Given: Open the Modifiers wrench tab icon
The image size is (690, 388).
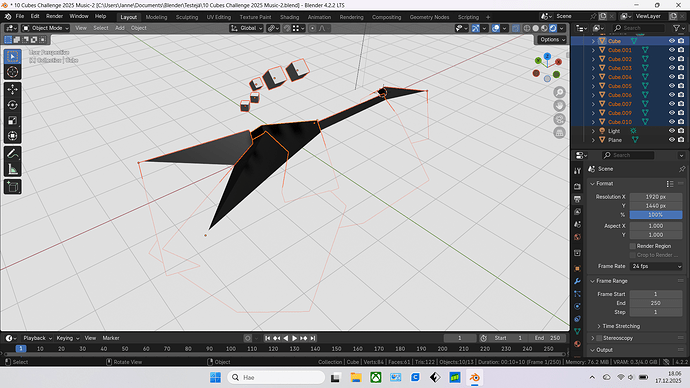Looking at the screenshot, I should [x=577, y=281].
